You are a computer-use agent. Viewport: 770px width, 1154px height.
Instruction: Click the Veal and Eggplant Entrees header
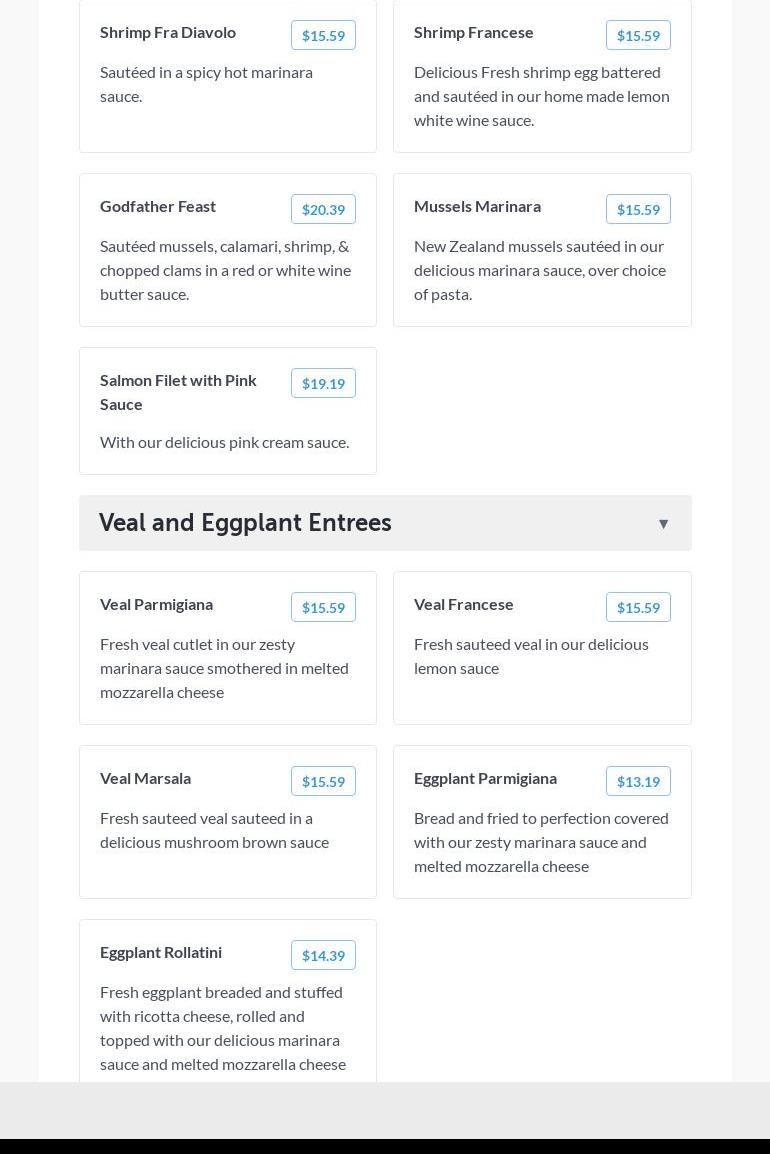(x=245, y=522)
